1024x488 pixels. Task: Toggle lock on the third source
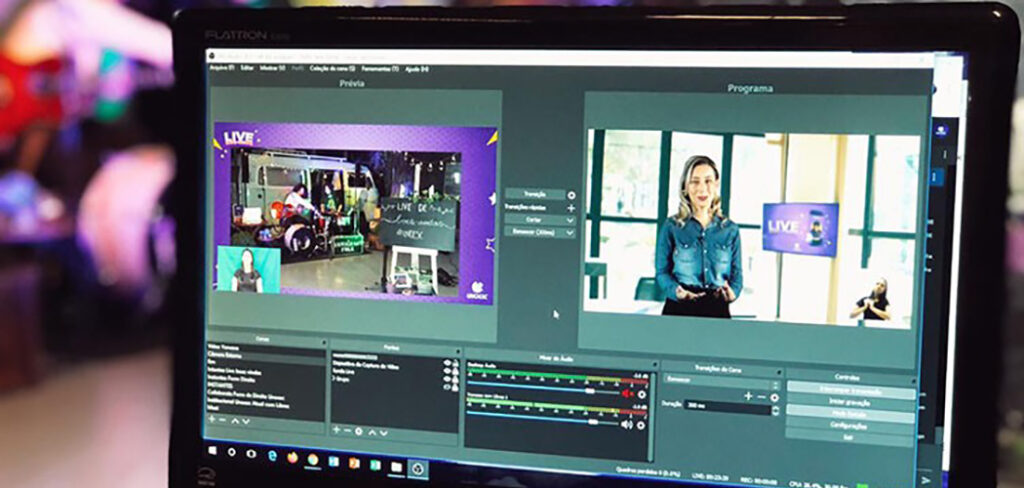tap(455, 380)
